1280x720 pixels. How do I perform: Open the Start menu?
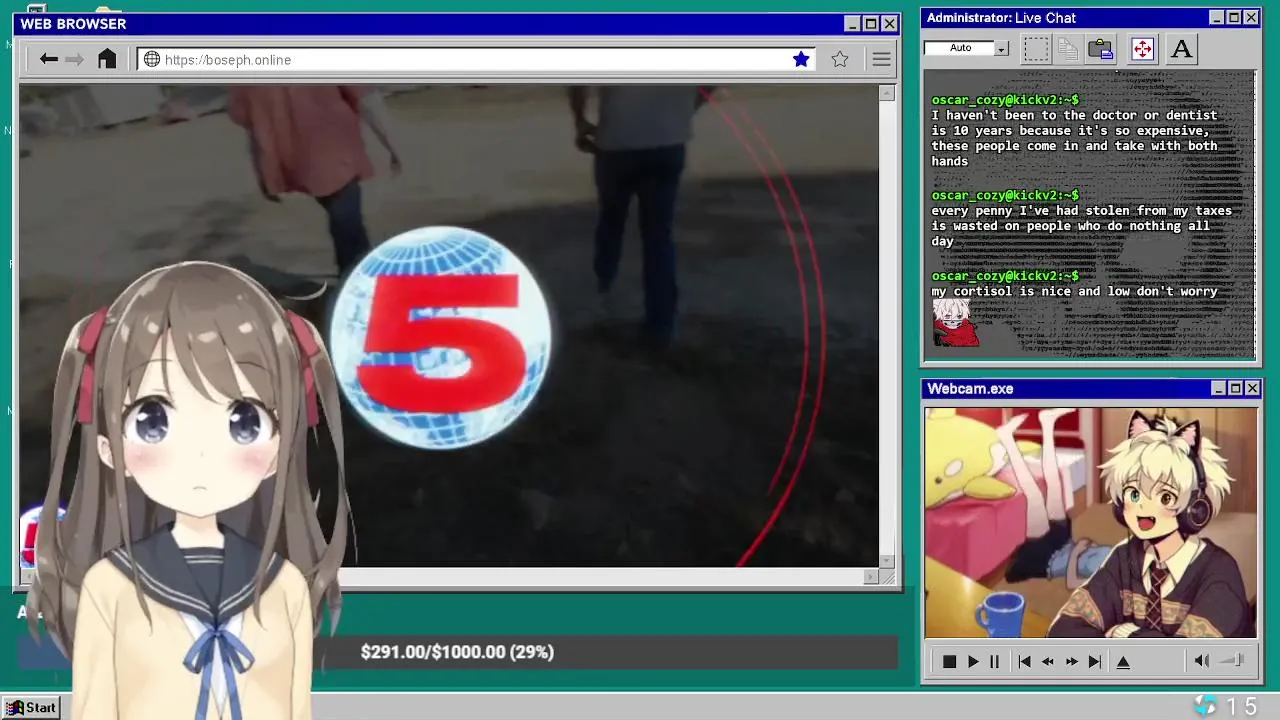click(x=31, y=707)
